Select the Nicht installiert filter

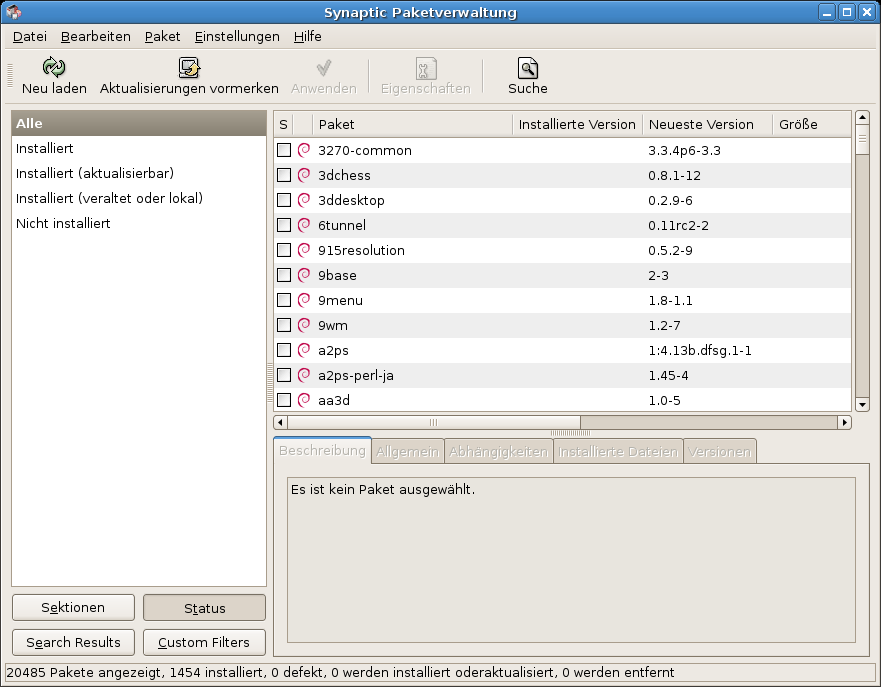139,223
